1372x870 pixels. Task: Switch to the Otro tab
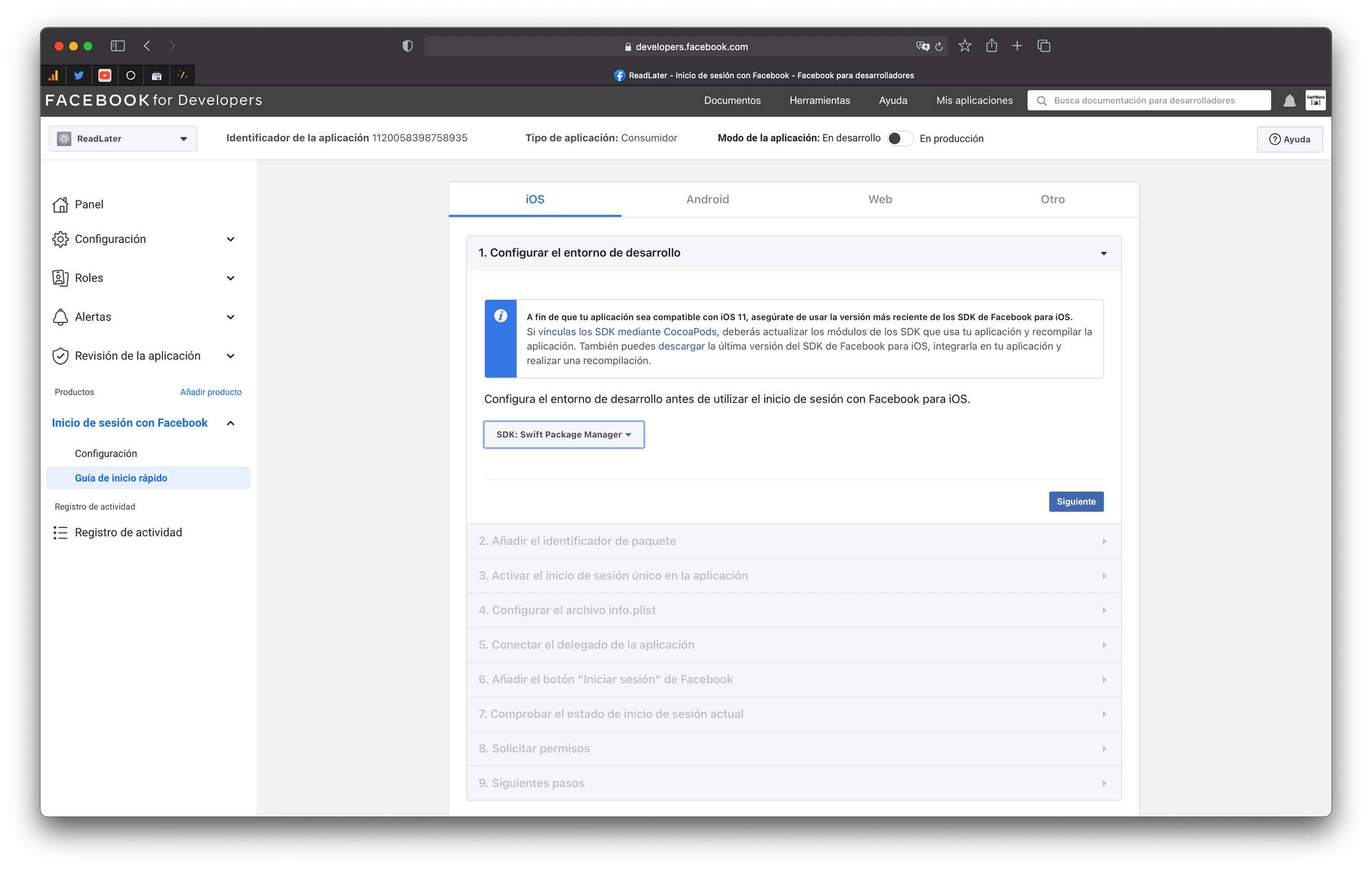click(x=1052, y=200)
